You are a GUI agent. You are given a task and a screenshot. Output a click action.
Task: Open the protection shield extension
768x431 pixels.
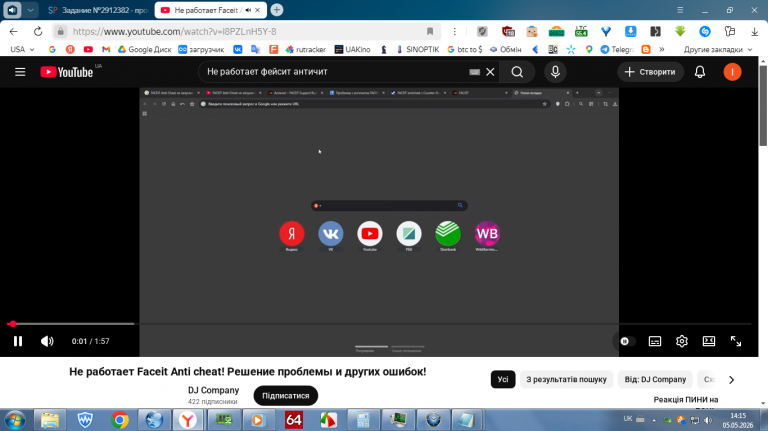(482, 31)
